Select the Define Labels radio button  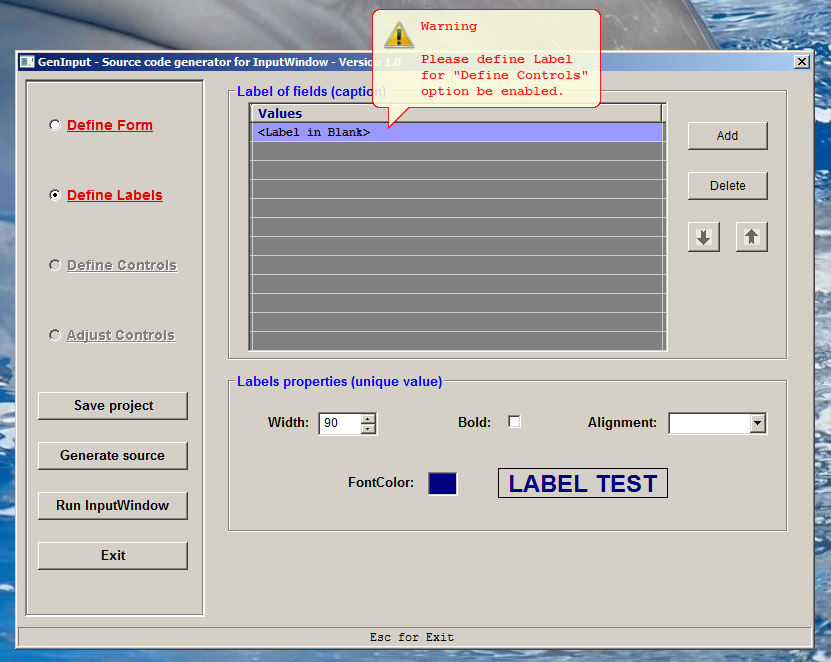pyautogui.click(x=55, y=195)
